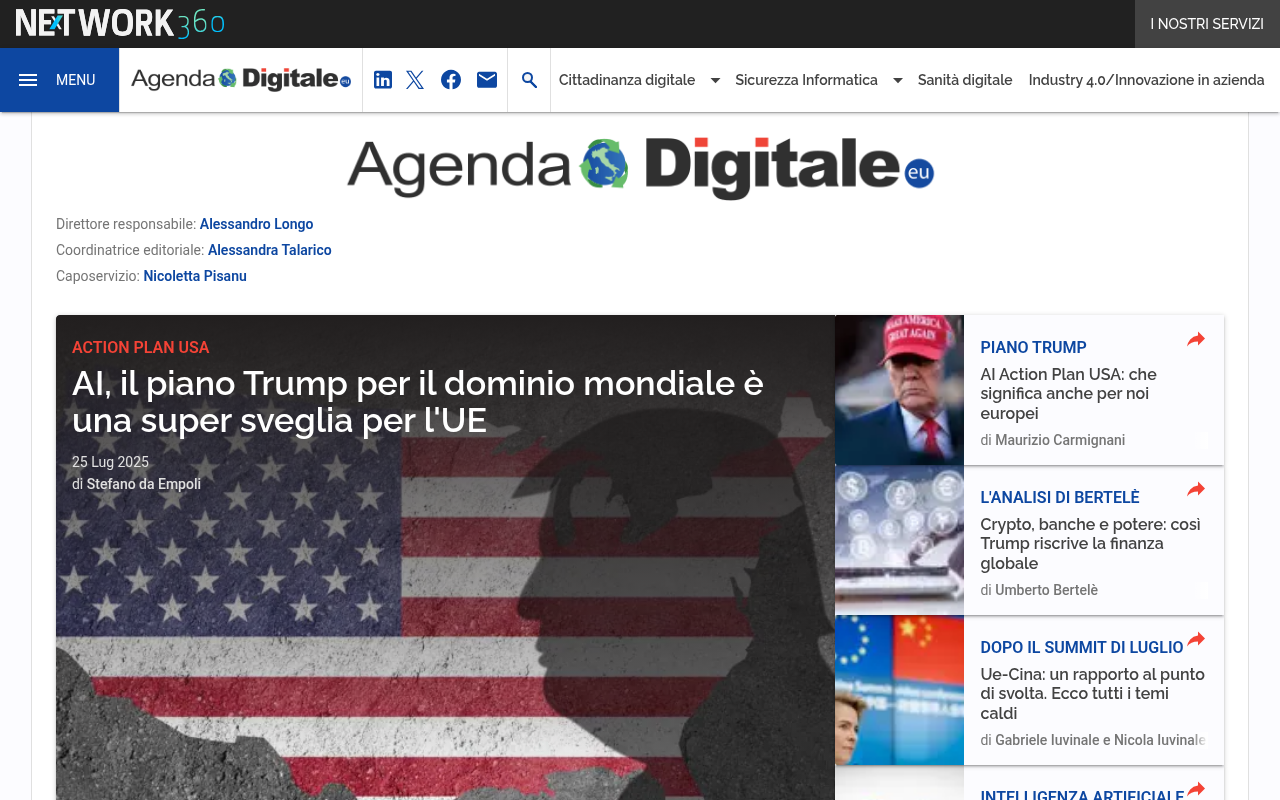Screen dimensions: 1280x800
Task: Open the X (Twitter) icon
Action: tap(415, 80)
